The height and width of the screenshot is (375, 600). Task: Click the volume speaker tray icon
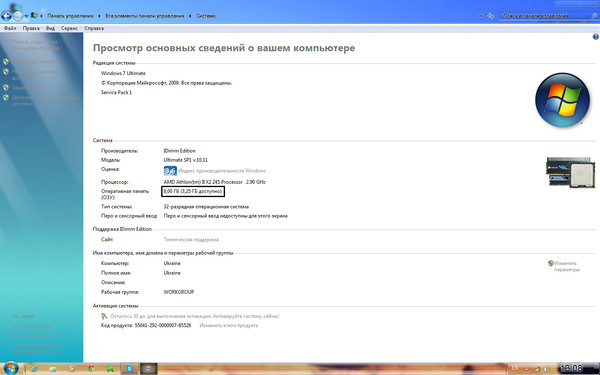(545, 368)
